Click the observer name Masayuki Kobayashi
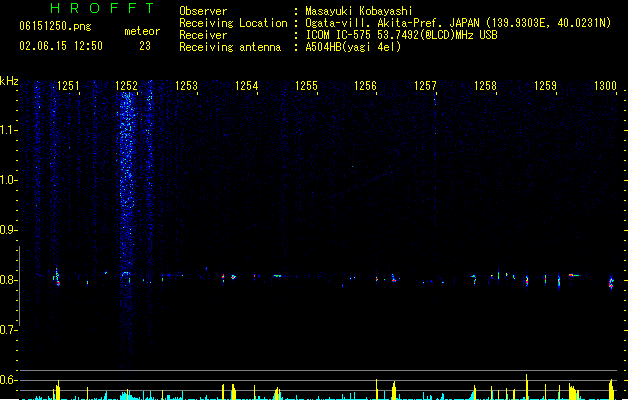 point(359,11)
